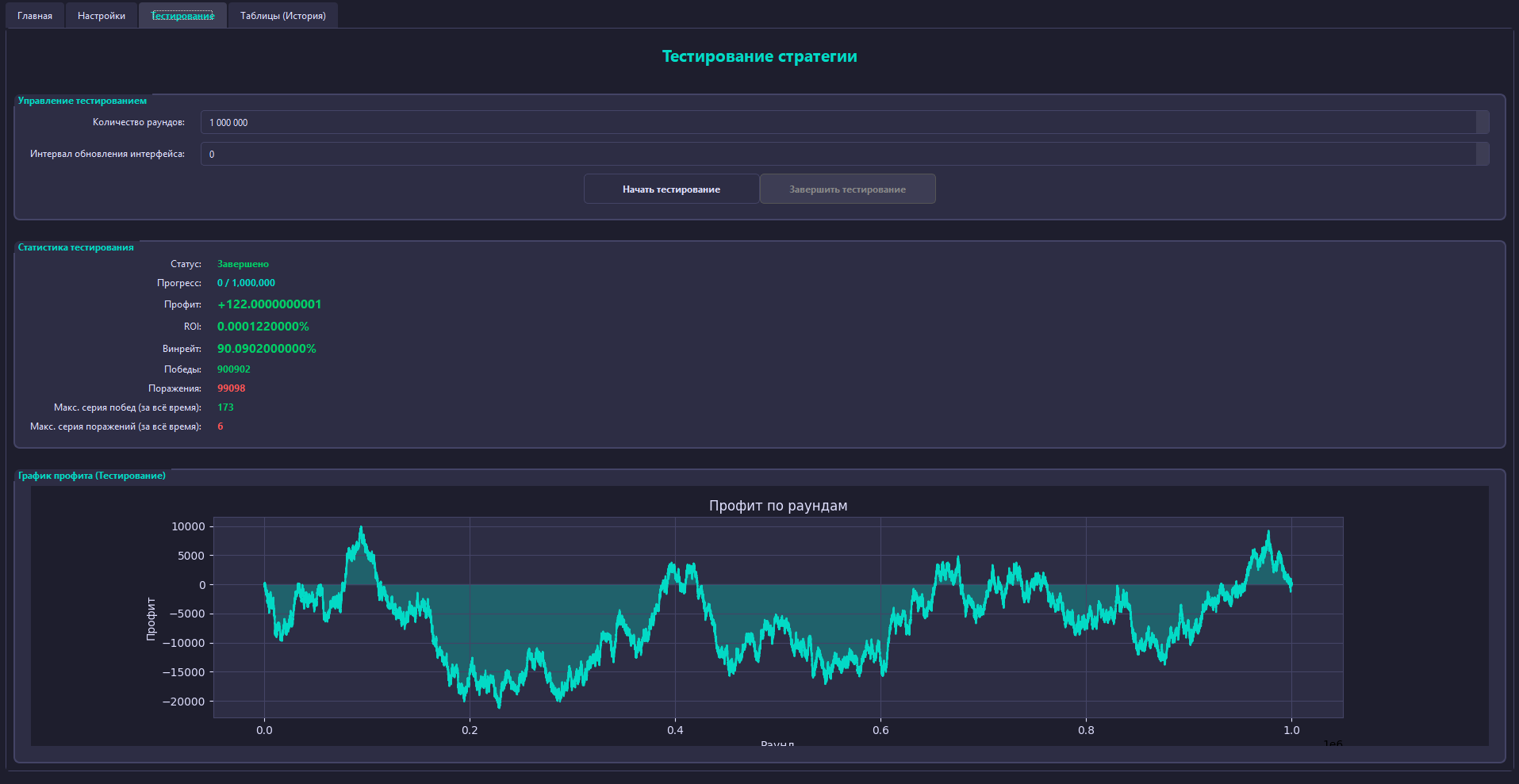The image size is (1519, 784).
Task: Click the Завершить тестирование button
Action: click(847, 189)
